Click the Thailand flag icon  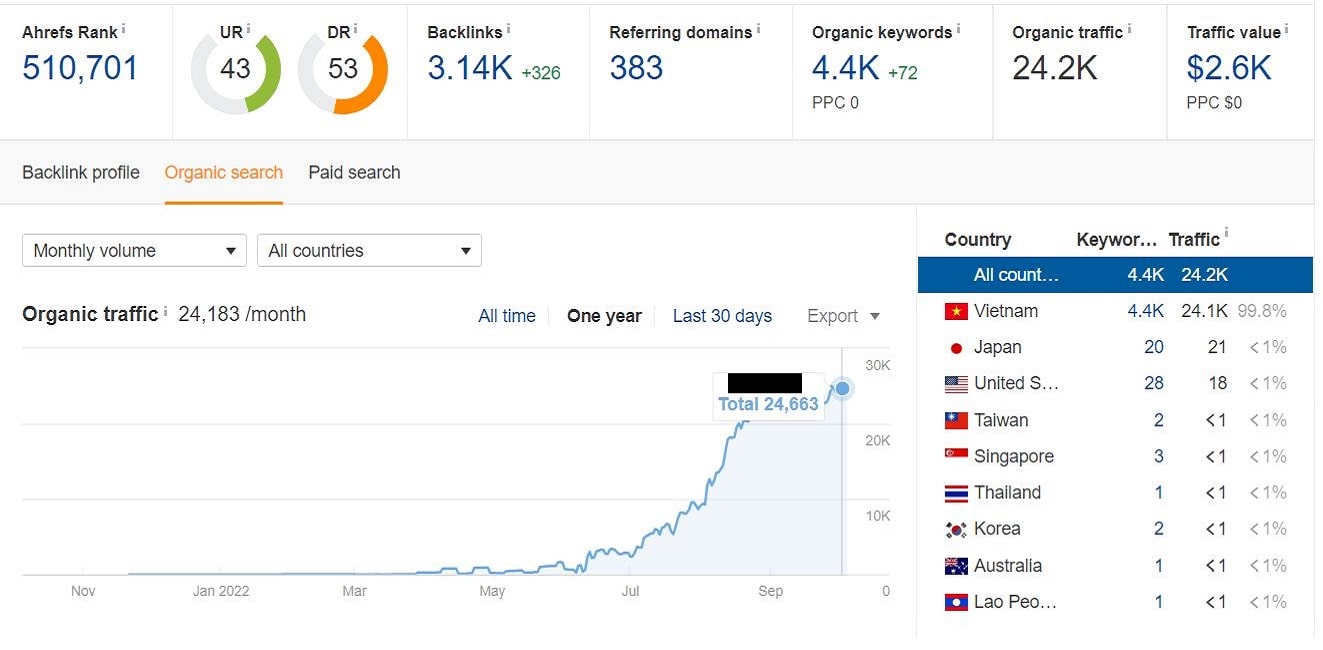pyautogui.click(x=956, y=493)
